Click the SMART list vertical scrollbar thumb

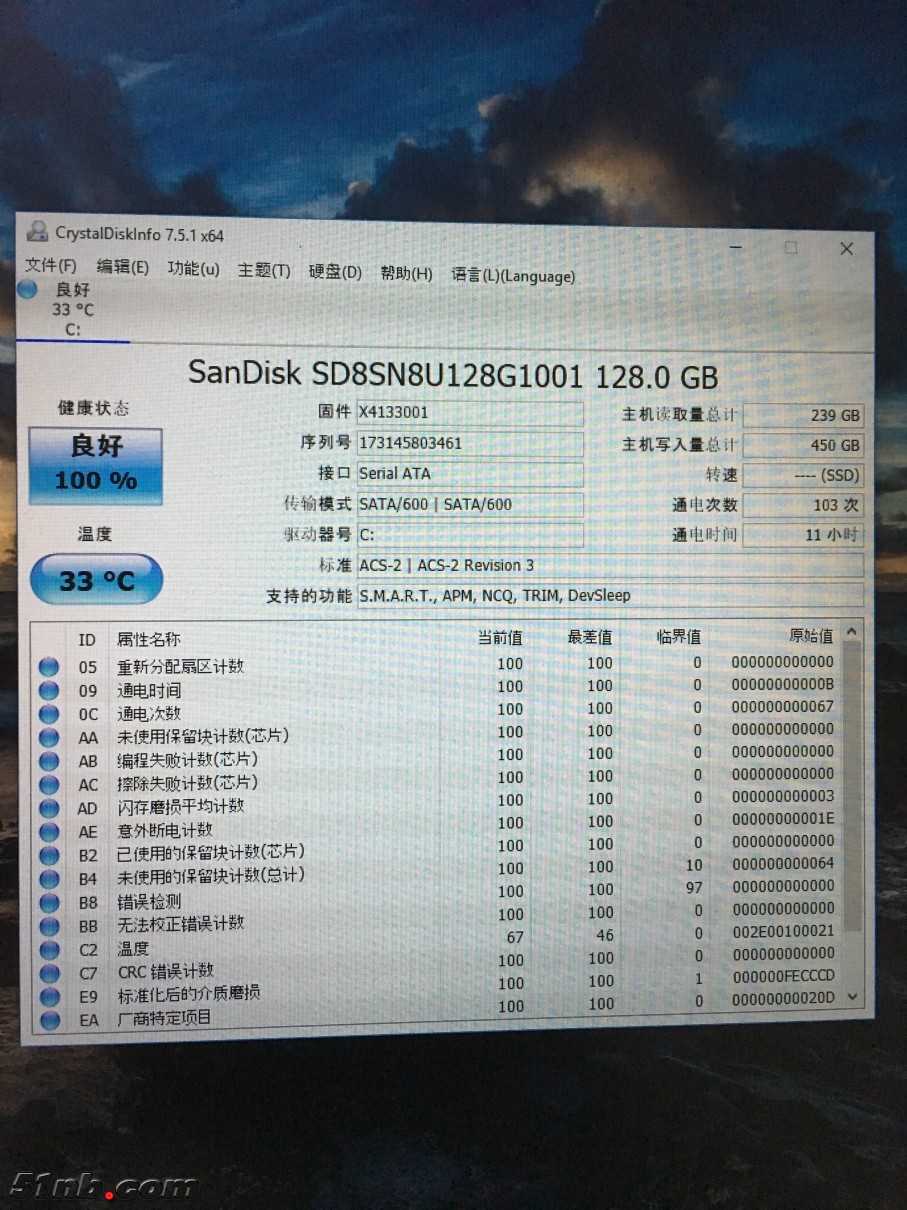[852, 786]
